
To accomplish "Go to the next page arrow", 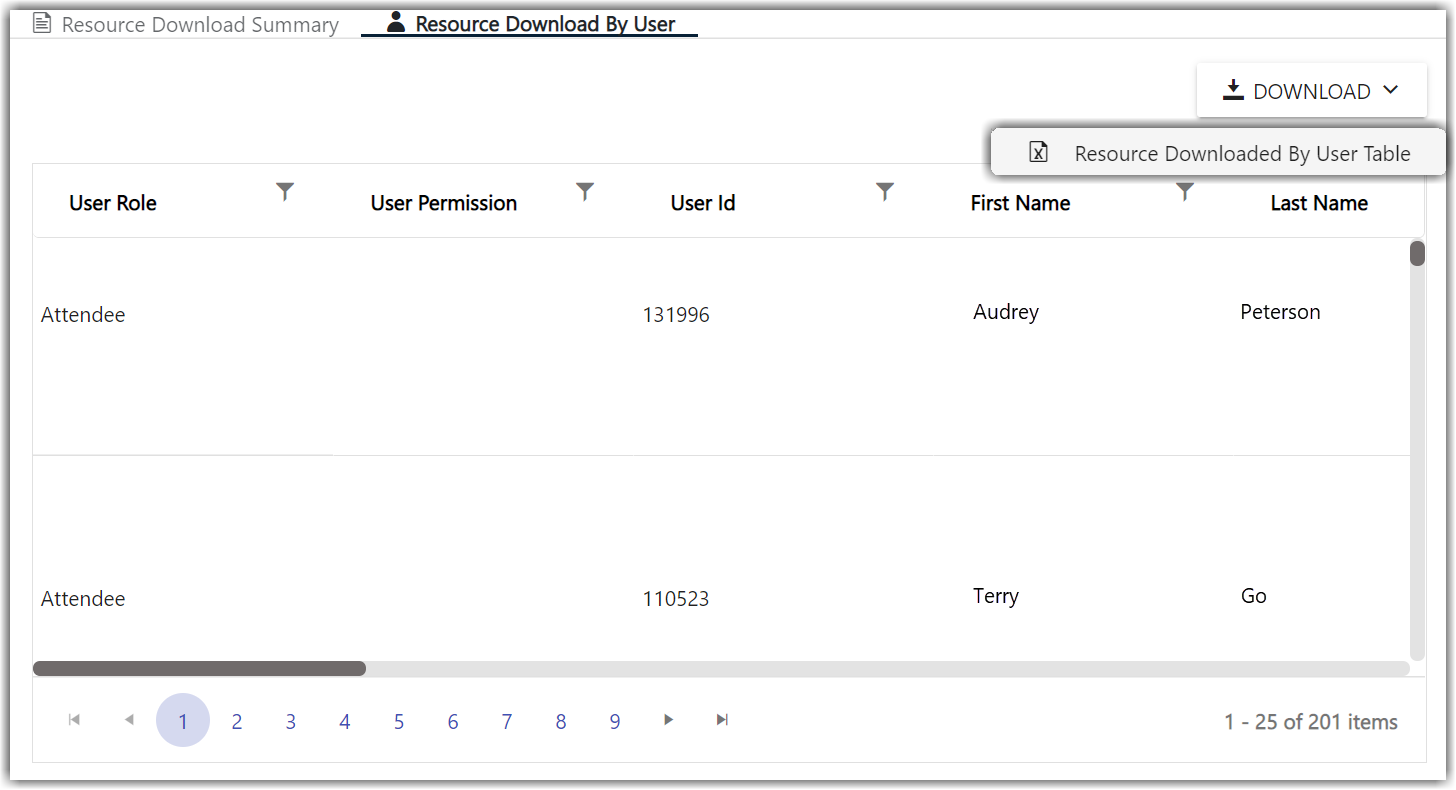I will (x=669, y=720).
